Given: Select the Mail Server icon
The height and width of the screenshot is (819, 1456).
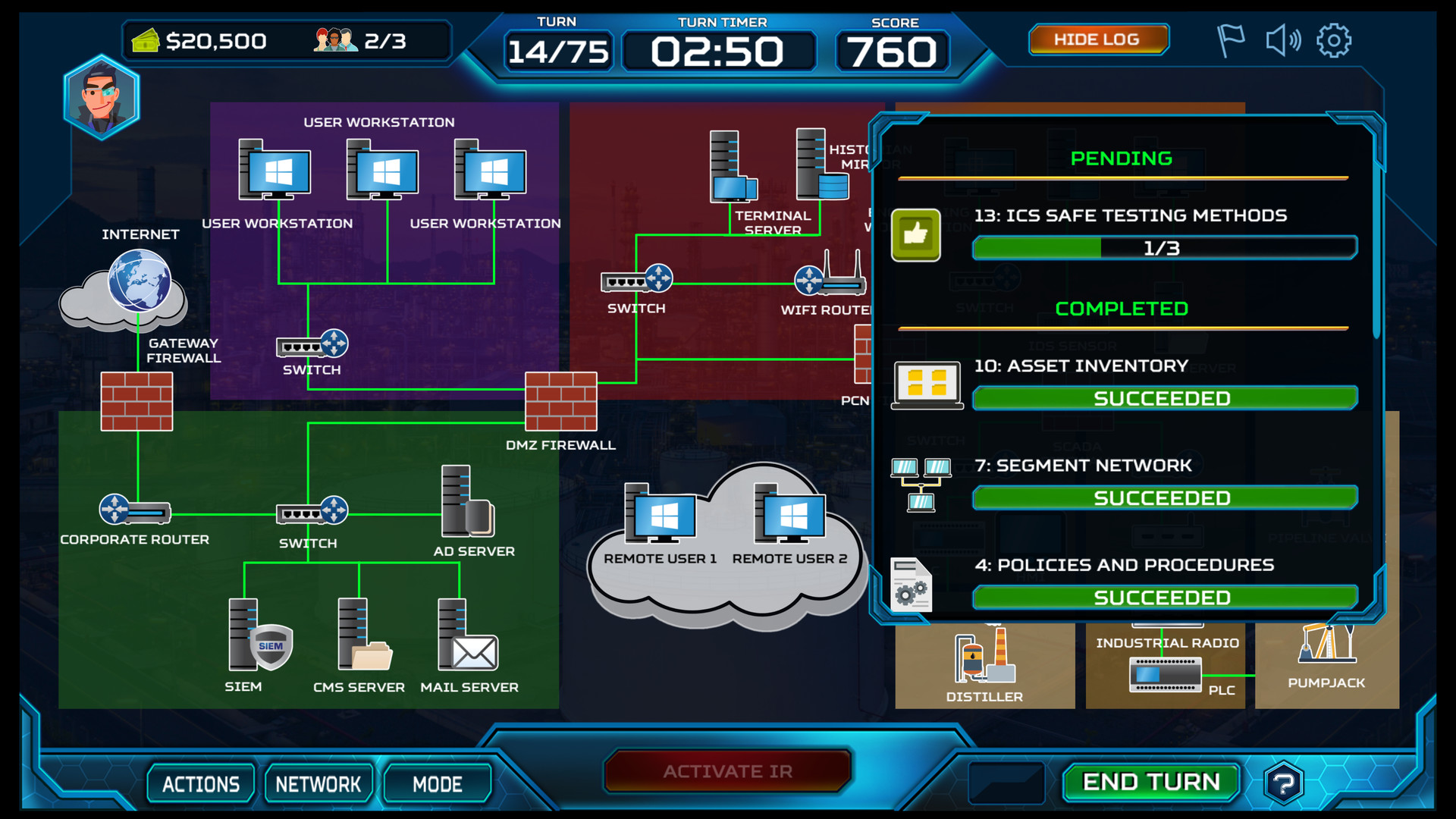Looking at the screenshot, I should point(467,635).
